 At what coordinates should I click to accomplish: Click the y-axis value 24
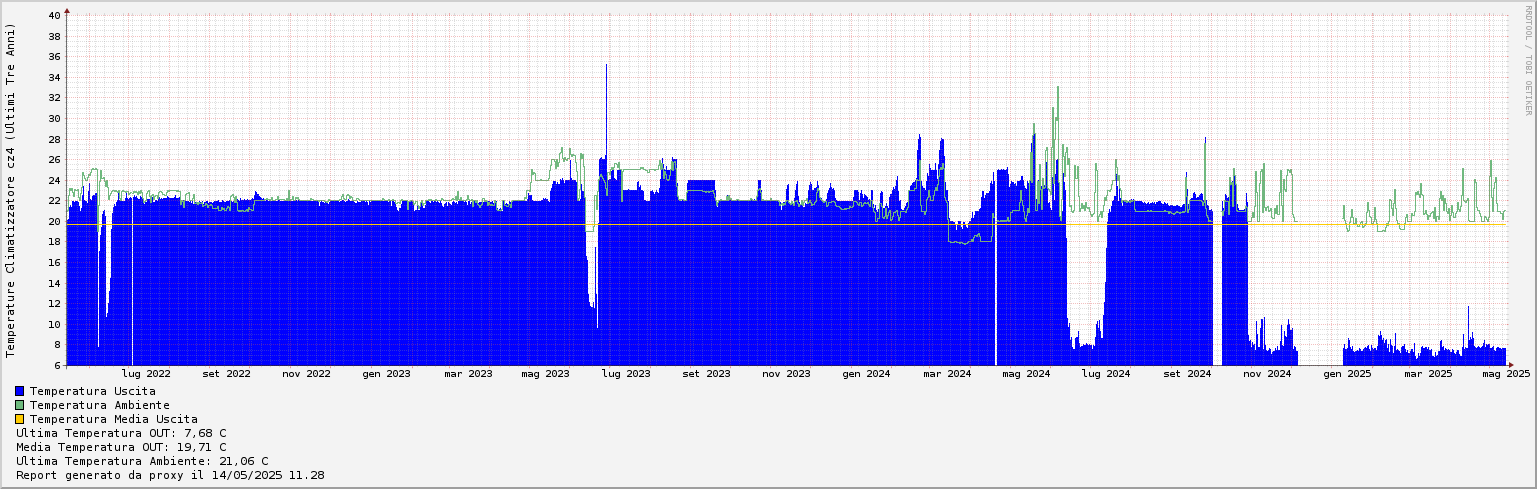54,180
